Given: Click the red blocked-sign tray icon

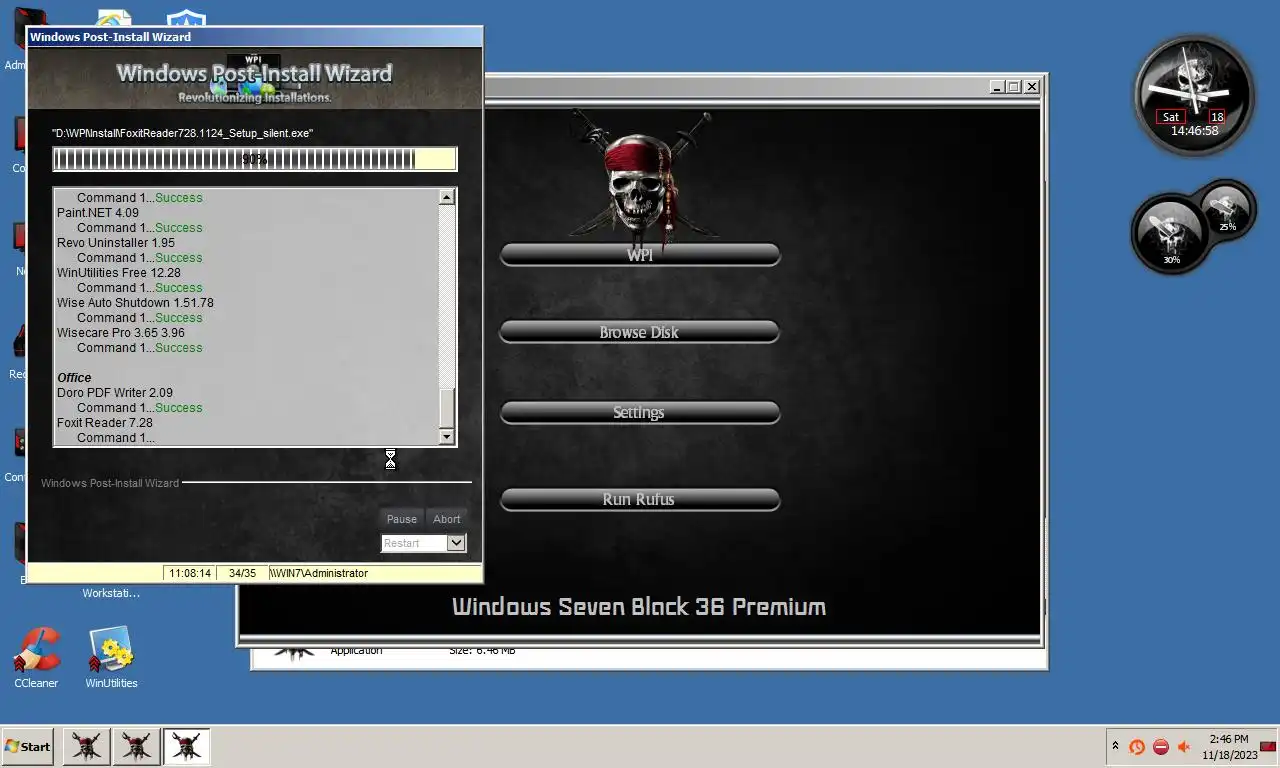Looking at the screenshot, I should [x=1161, y=747].
